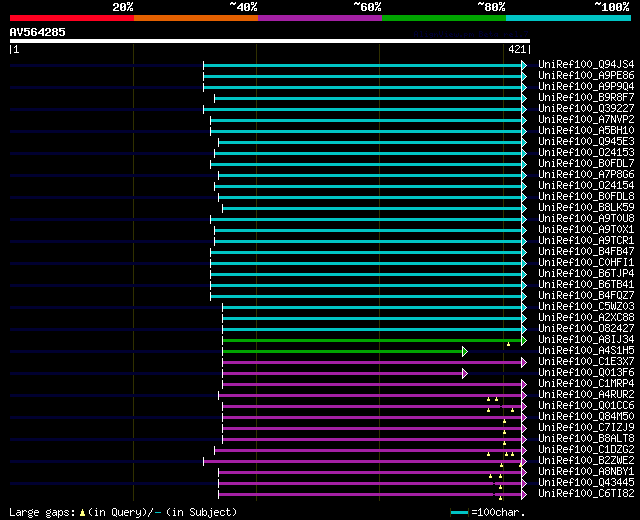Image resolution: width=640 pixels, height=520 pixels.
Task: Select the UniRef100_O82427 label
Action: [586, 329]
